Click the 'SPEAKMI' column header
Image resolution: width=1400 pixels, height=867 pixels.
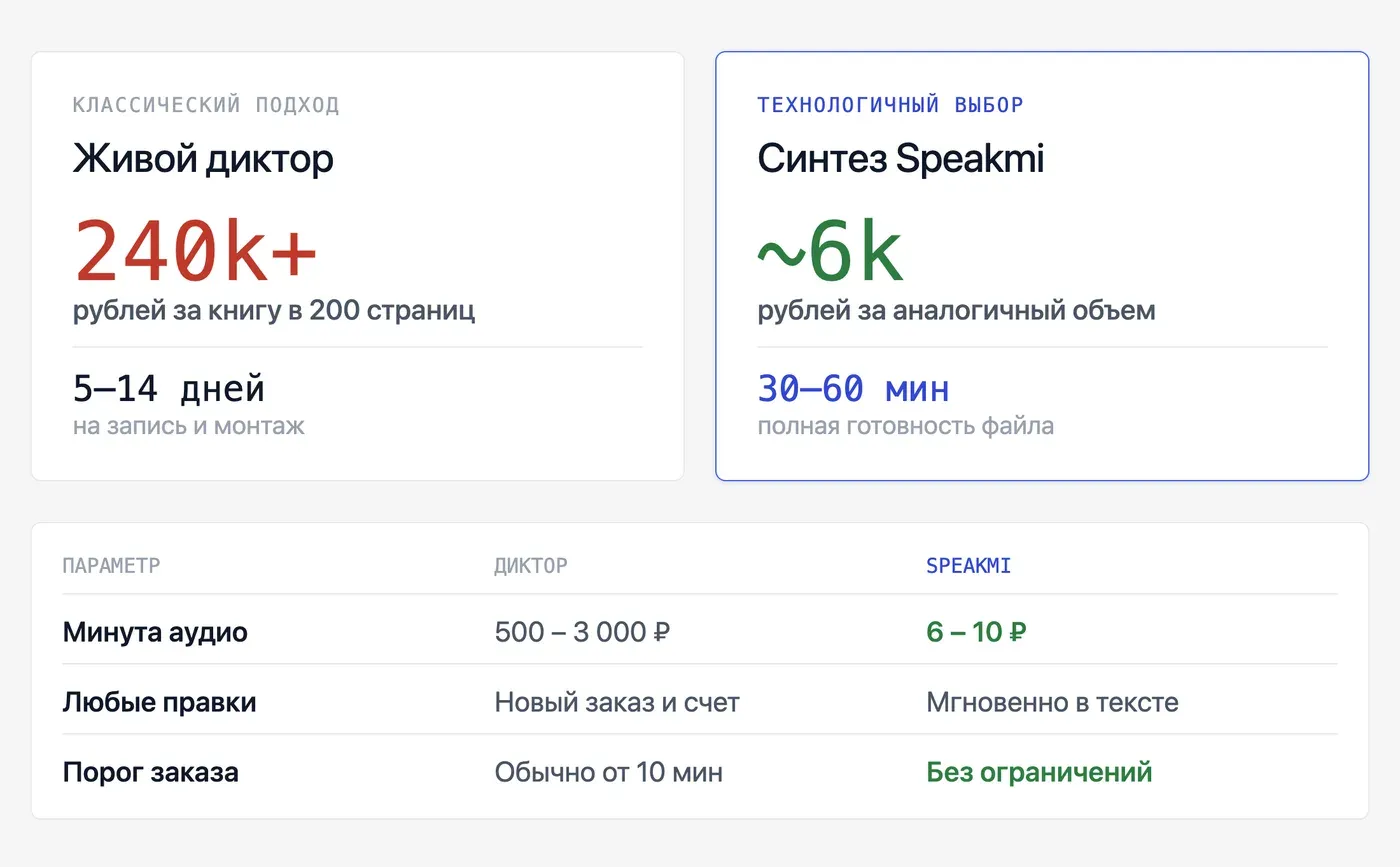969,566
